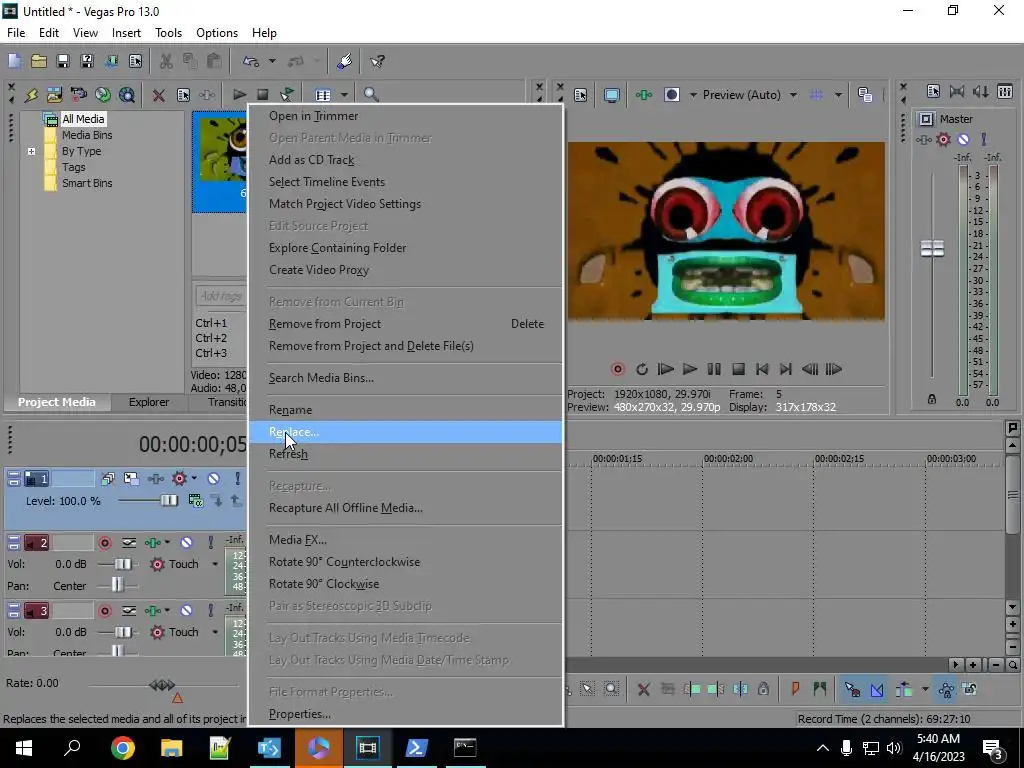Screen dimensions: 1024x768
Task: Click the Project Media search magnifier icon
Action: tap(371, 95)
